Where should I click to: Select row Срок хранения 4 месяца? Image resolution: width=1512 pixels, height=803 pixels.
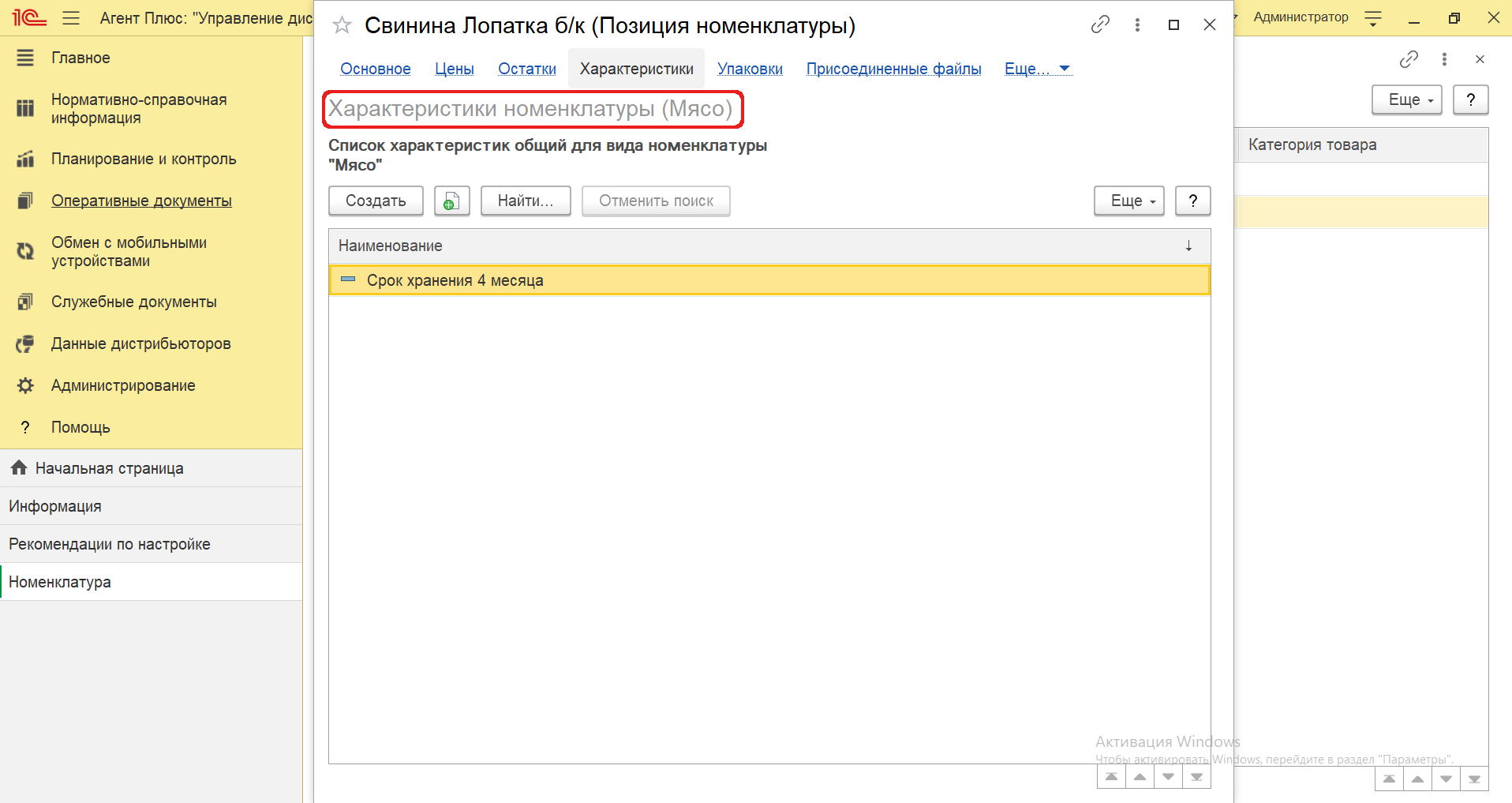point(455,280)
